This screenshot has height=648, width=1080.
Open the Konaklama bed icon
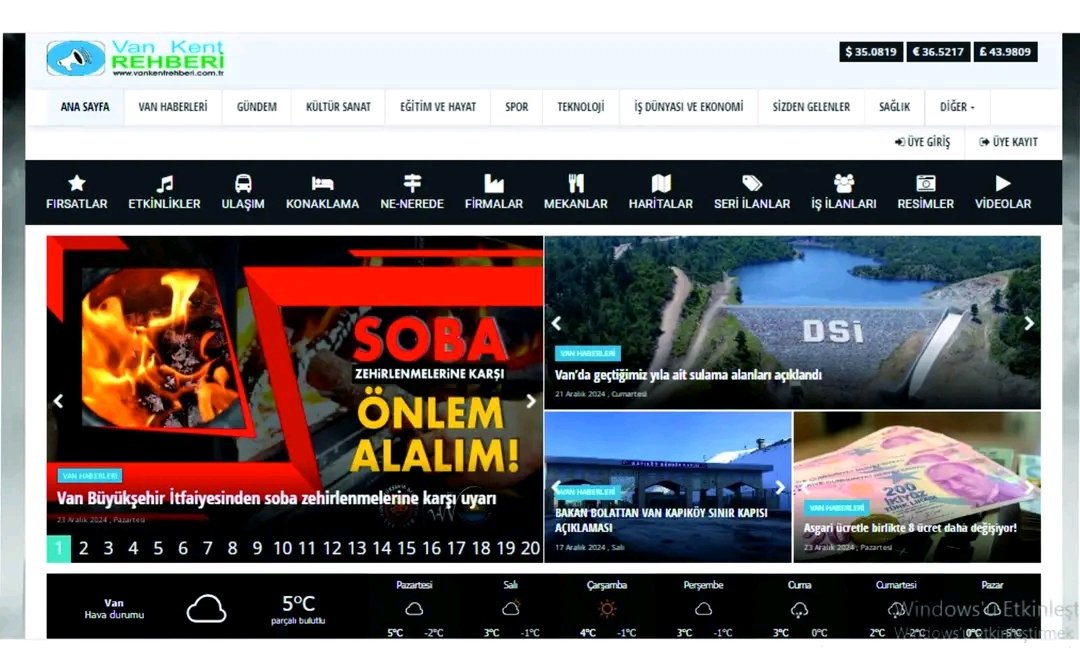tap(322, 183)
